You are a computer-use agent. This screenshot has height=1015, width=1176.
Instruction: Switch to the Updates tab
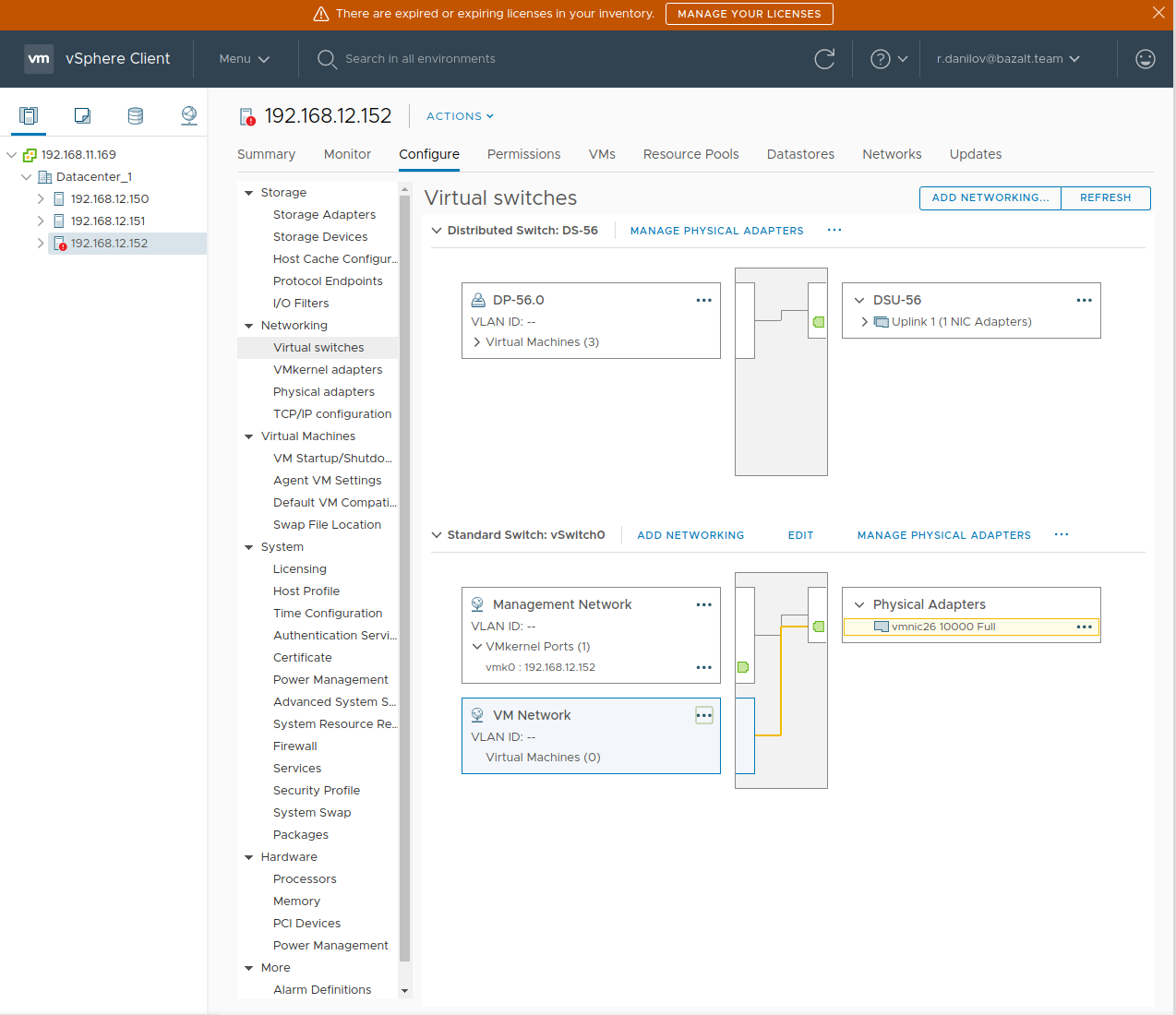coord(976,154)
